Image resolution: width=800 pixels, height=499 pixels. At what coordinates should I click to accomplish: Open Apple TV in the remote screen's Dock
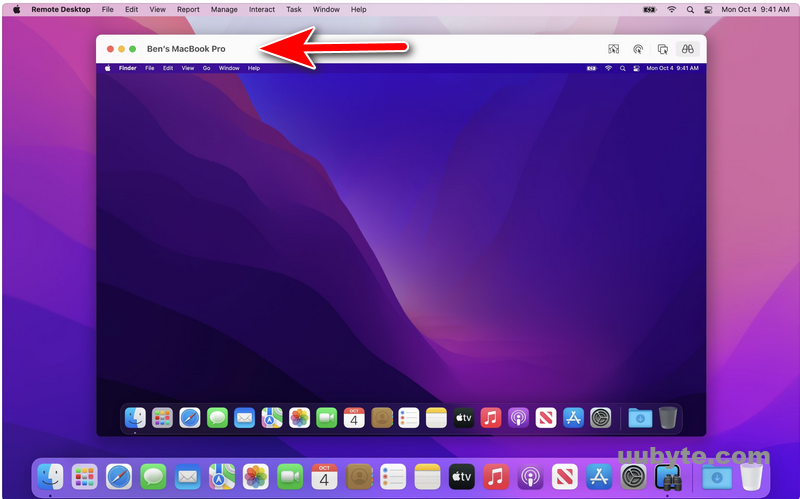(x=464, y=418)
